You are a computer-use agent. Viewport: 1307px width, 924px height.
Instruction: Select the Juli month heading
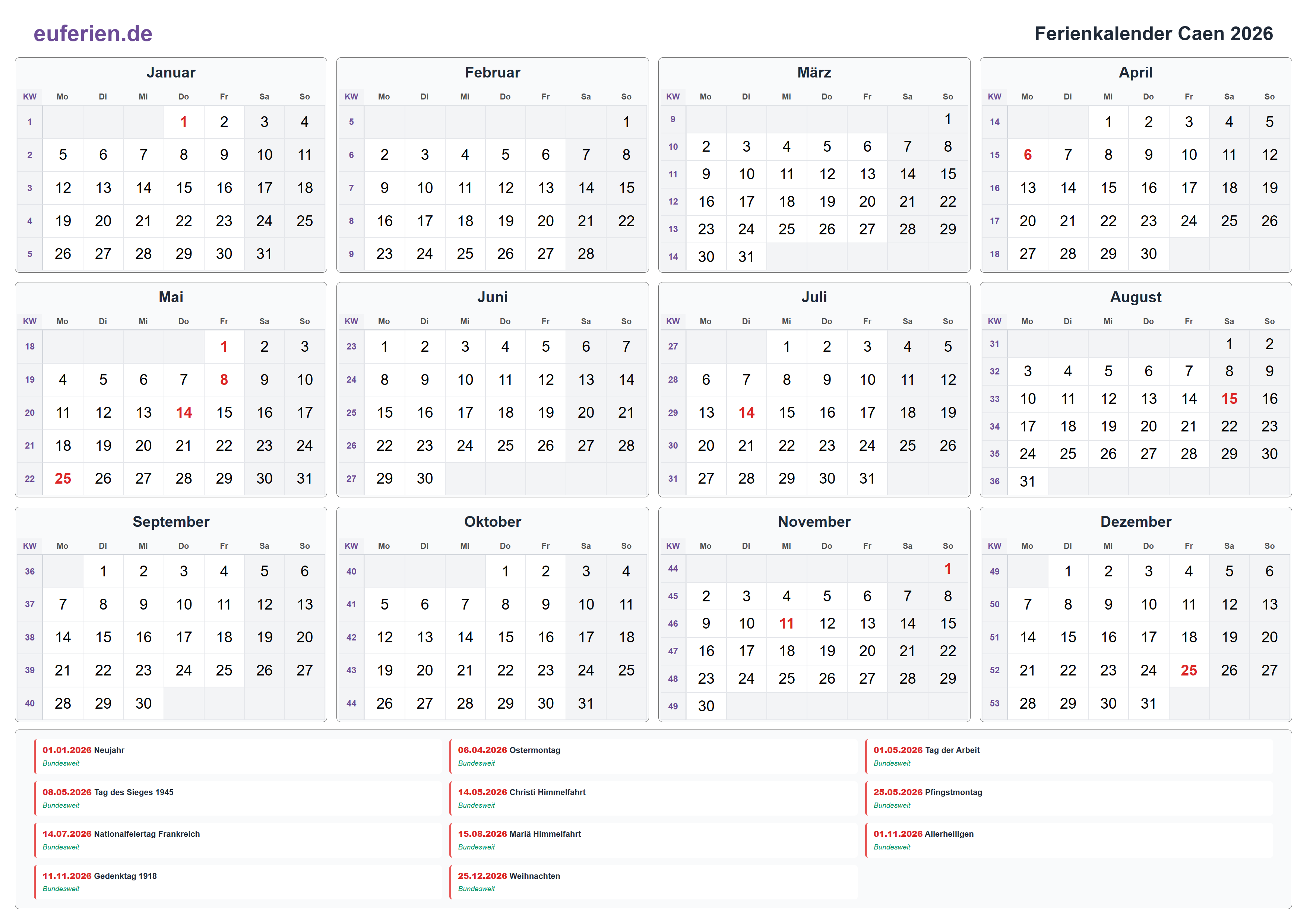(814, 297)
